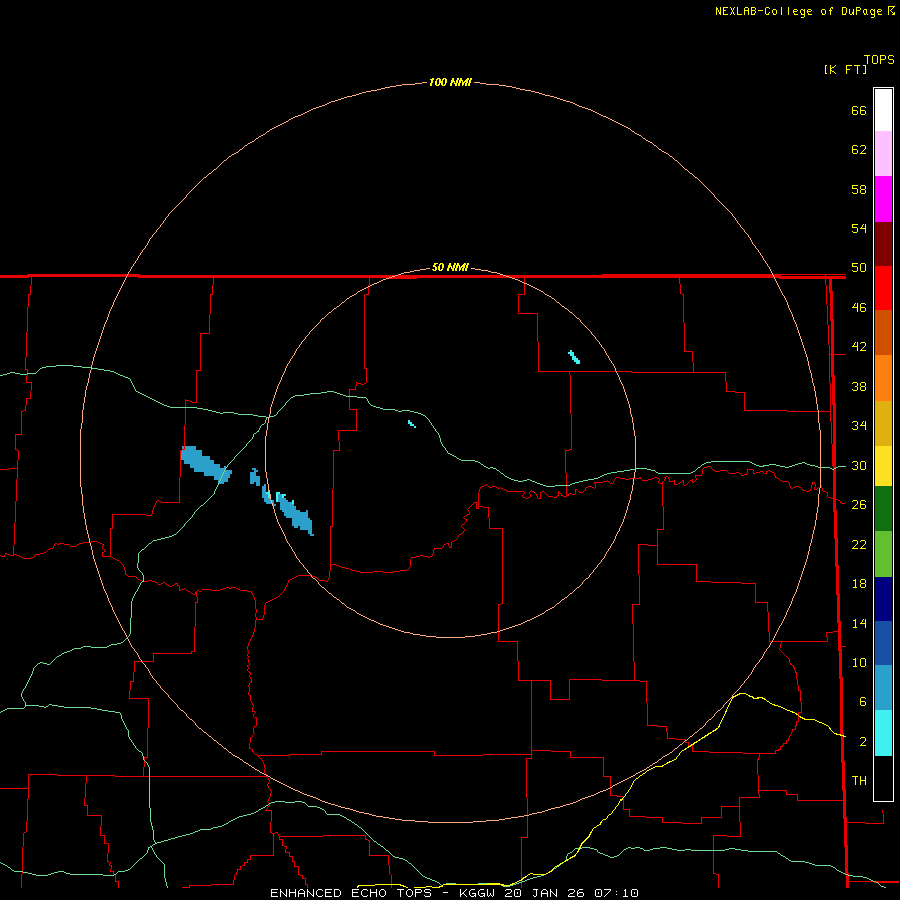Viewport: 900px width, 900px height.
Task: Pick the bright orange legend swatch
Action: [883, 378]
